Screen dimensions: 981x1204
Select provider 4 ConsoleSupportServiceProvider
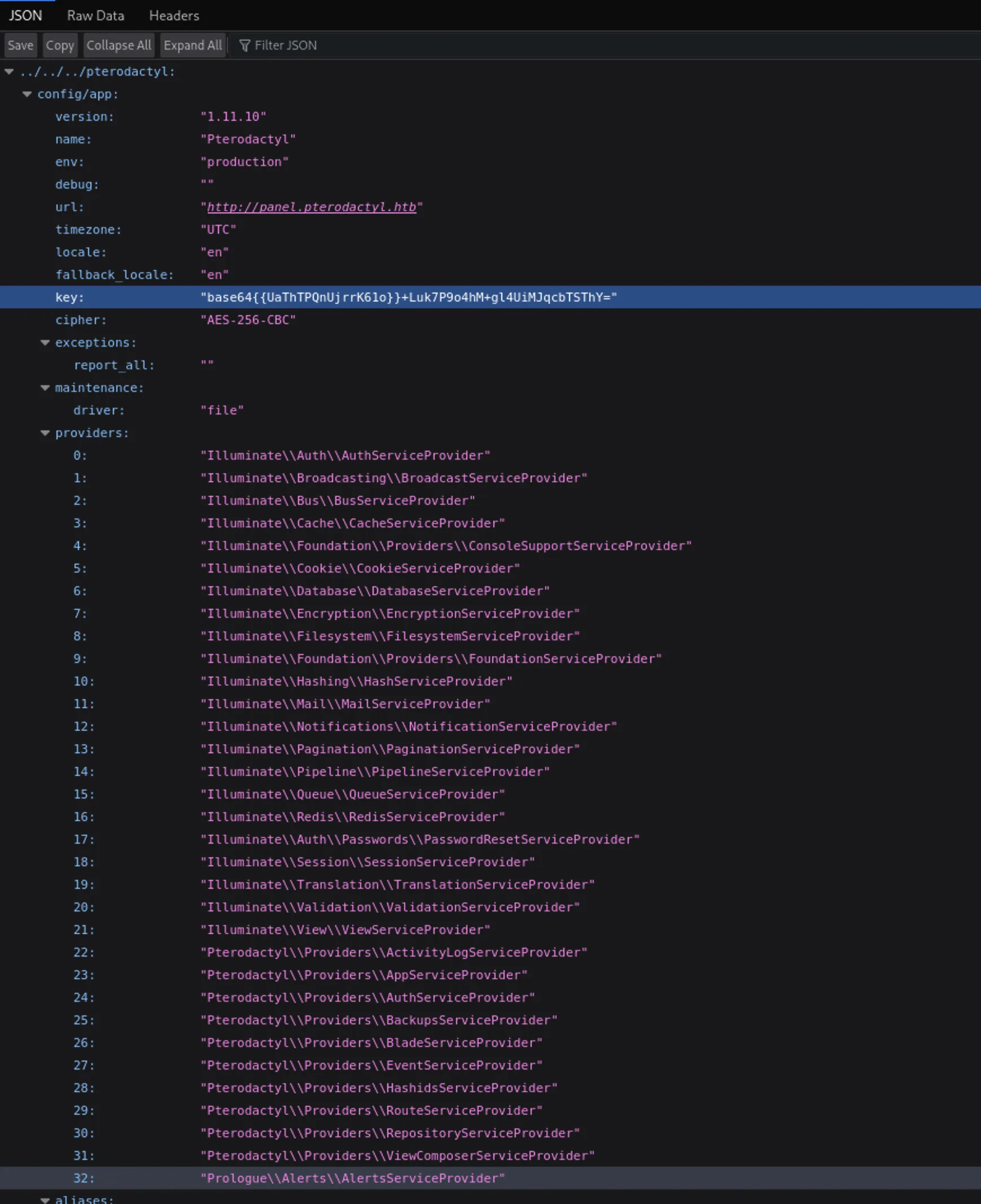click(x=490, y=546)
